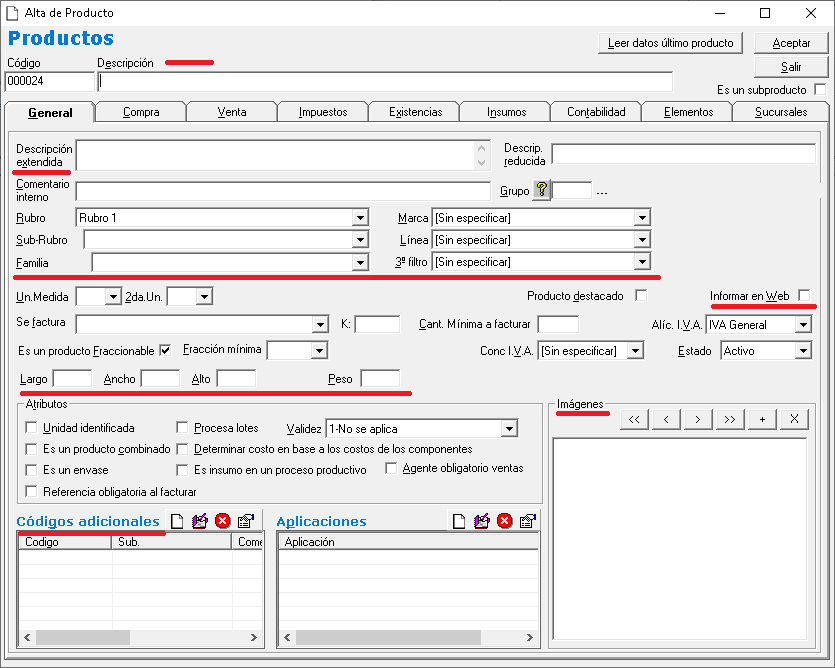The width and height of the screenshot is (835, 668).
Task: Click edit icon in Códigos adicionales
Action: (200, 521)
